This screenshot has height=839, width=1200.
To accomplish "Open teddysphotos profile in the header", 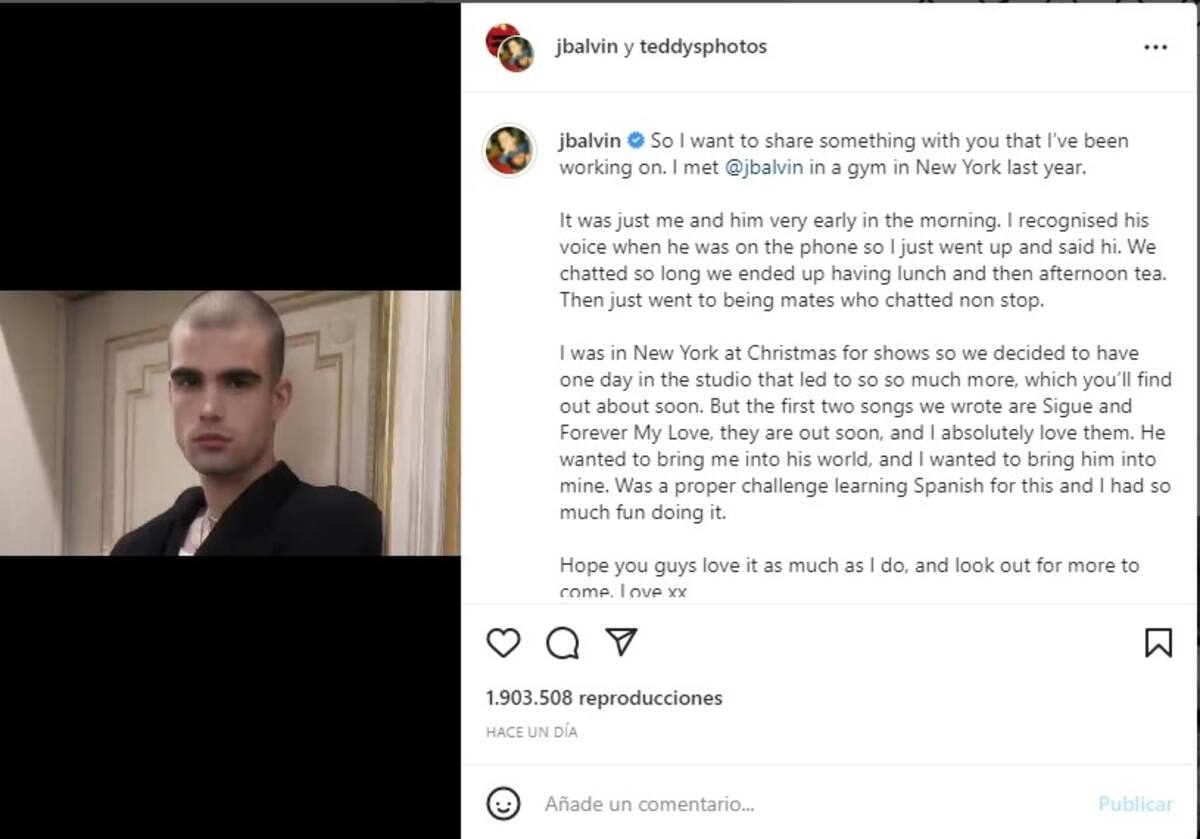I will 704,47.
